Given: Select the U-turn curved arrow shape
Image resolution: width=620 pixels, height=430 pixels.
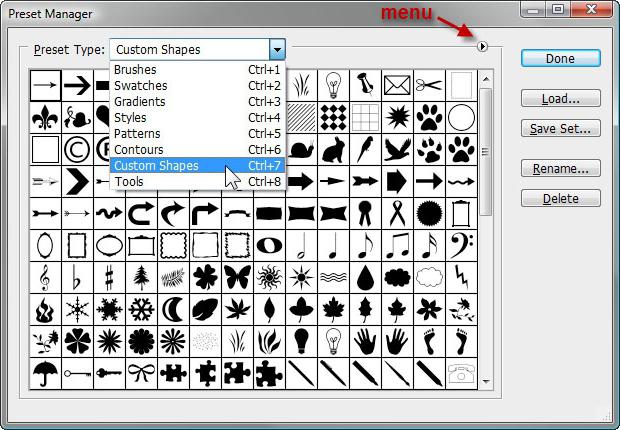Looking at the screenshot, I should tap(141, 214).
